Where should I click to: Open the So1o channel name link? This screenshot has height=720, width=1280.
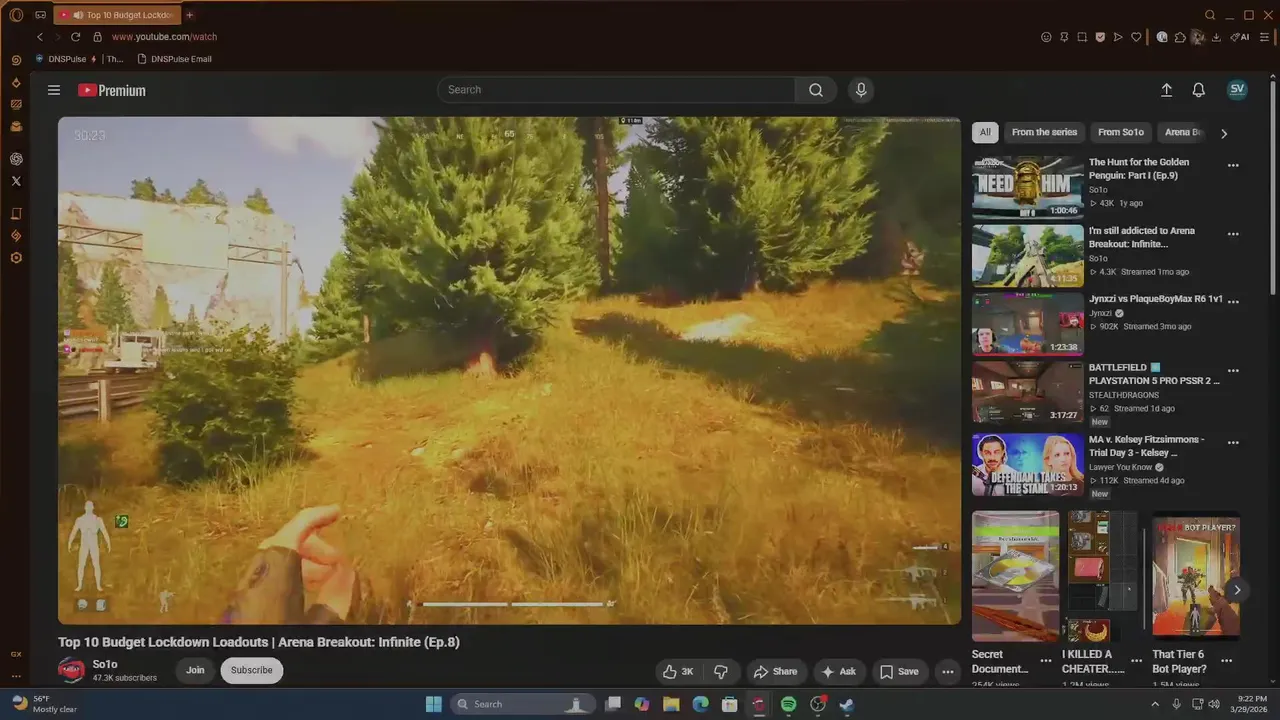[105, 664]
